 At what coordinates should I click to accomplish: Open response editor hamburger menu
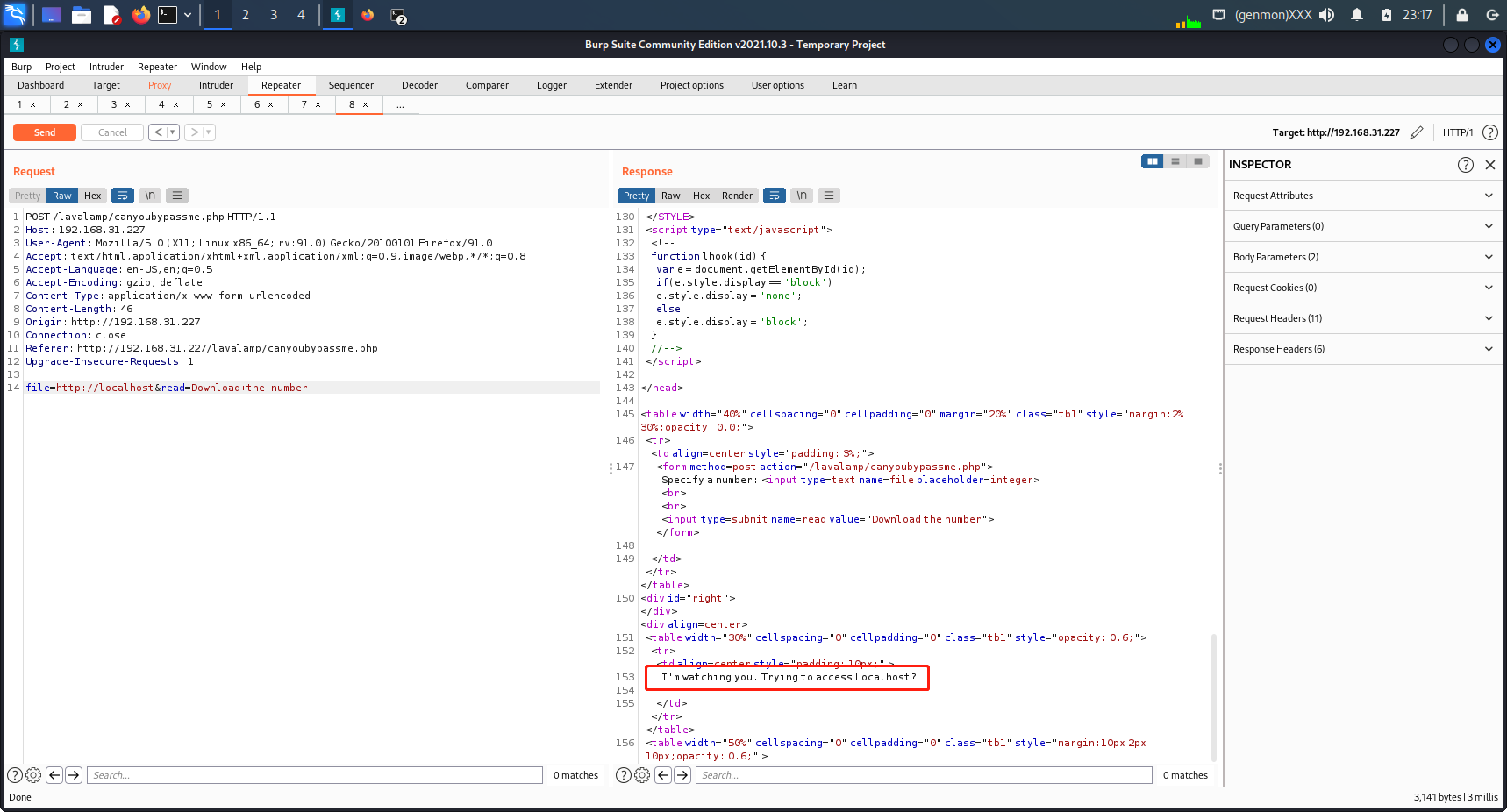[829, 196]
